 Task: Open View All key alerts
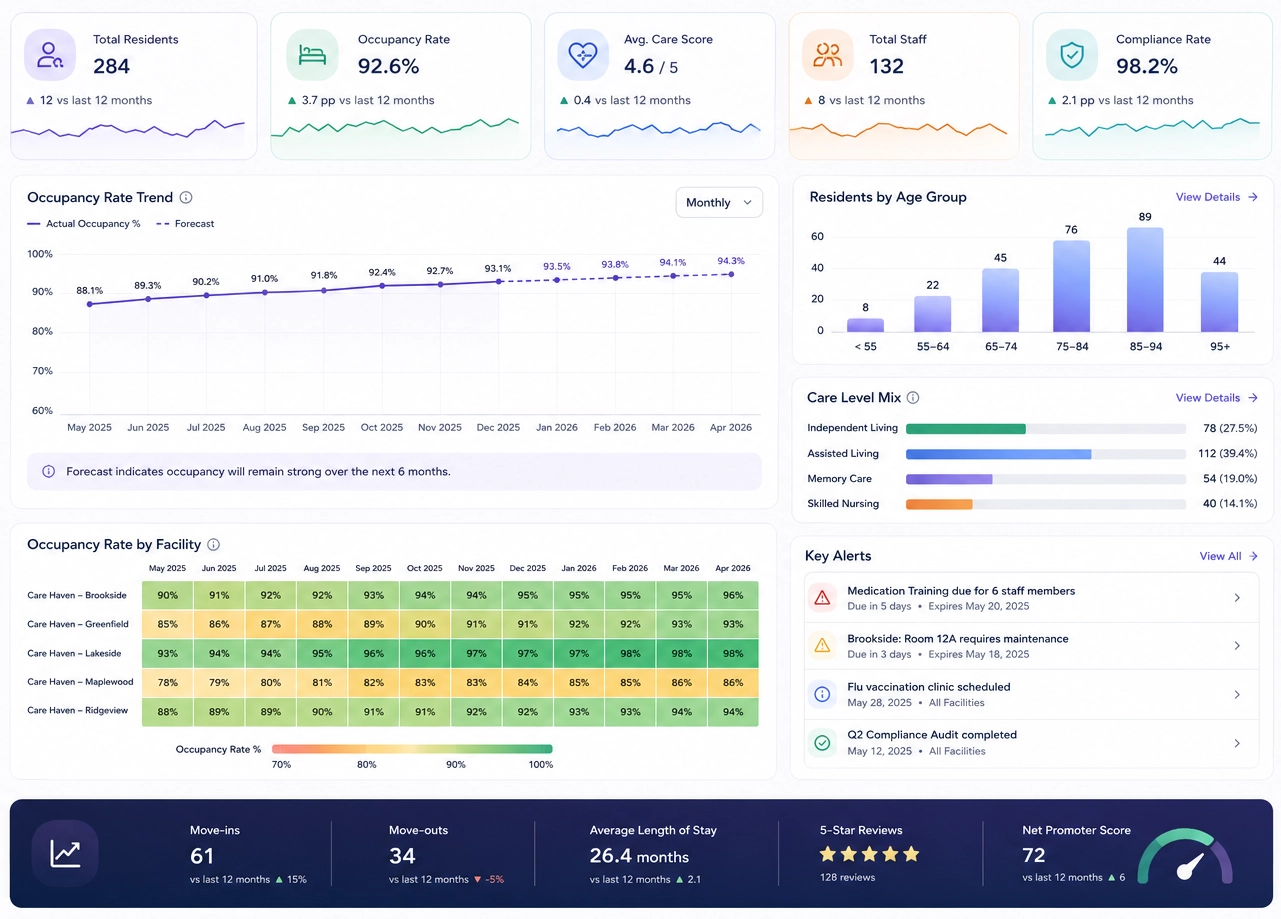click(1228, 556)
